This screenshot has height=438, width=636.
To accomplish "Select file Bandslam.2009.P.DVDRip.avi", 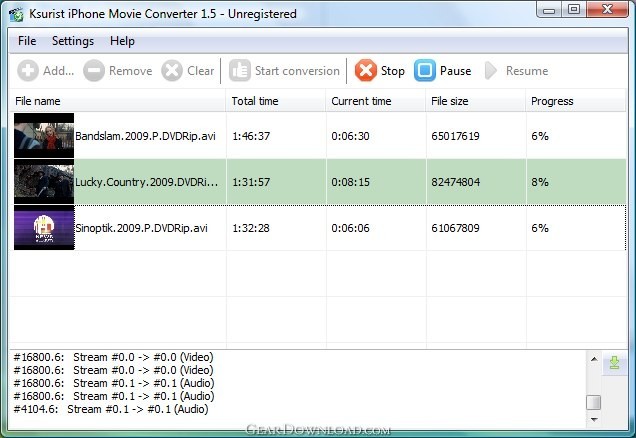I will 145,136.
